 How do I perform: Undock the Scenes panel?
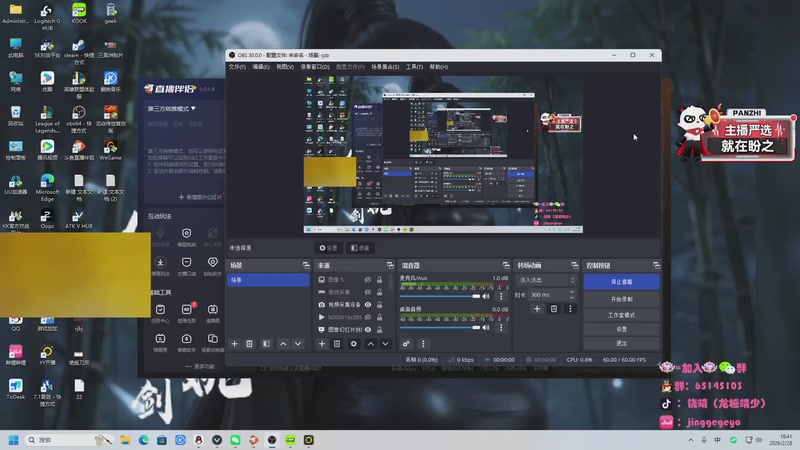[306, 265]
